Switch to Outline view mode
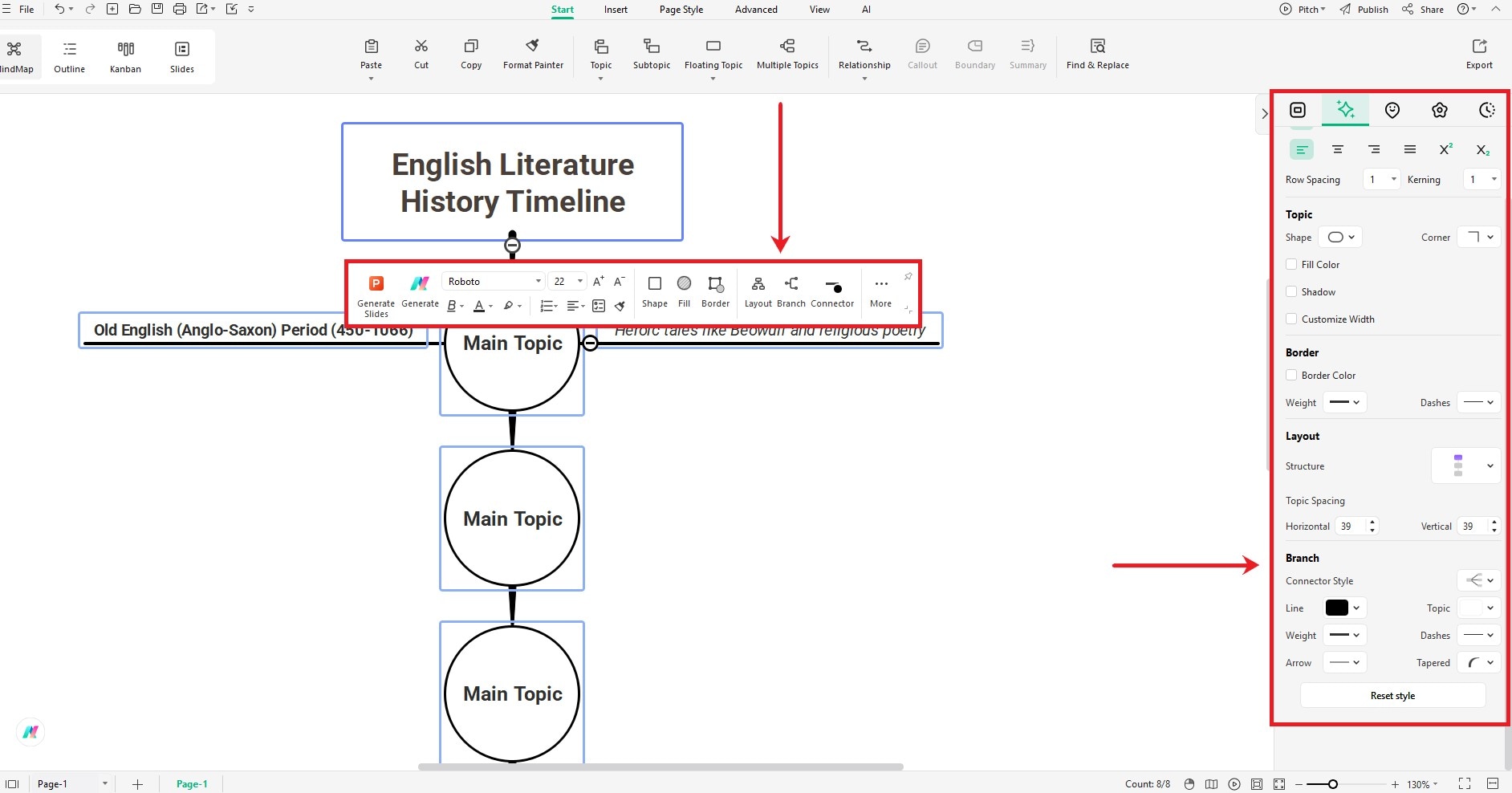The height and width of the screenshot is (793, 1512). [x=70, y=57]
